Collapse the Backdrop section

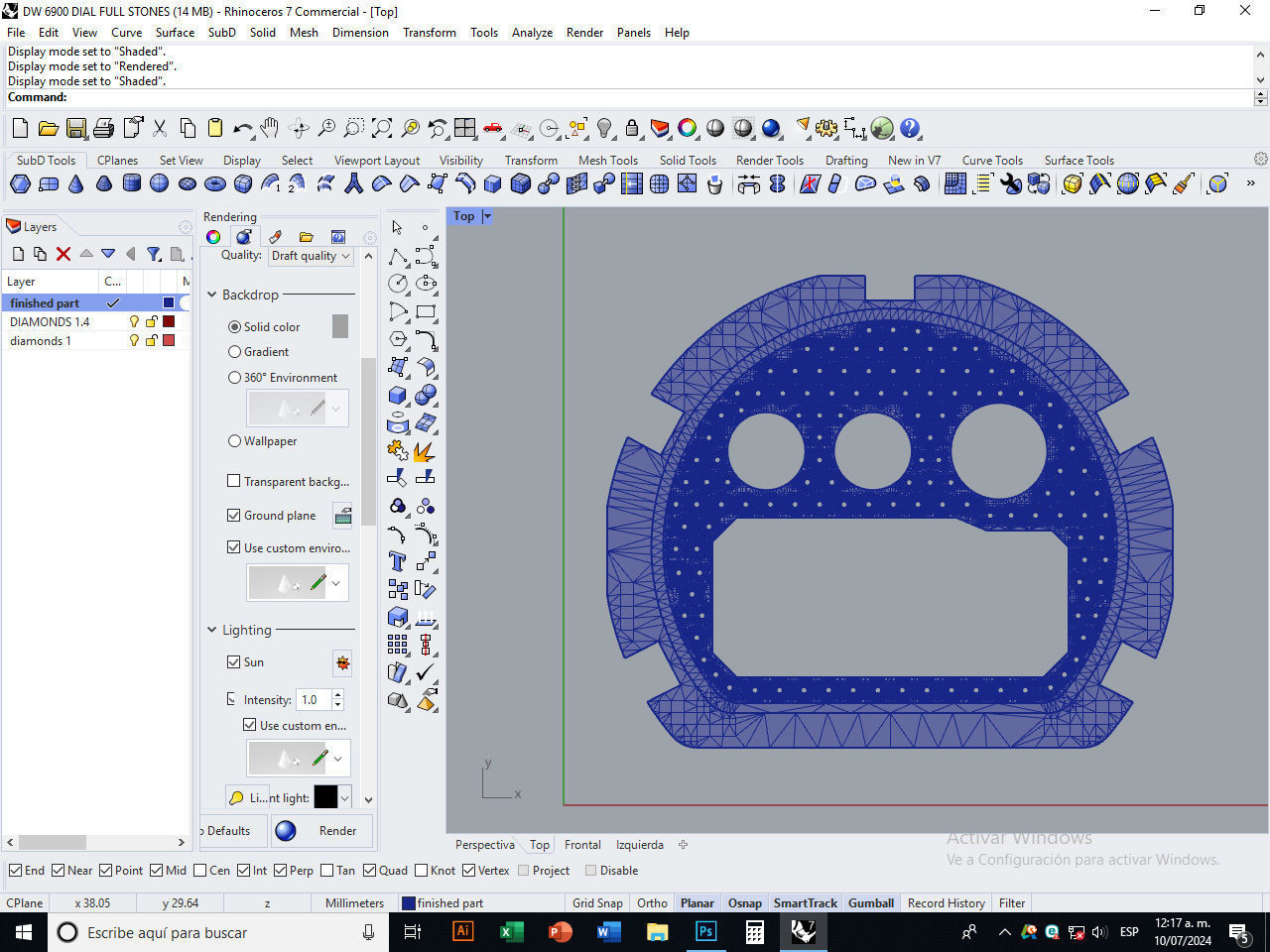point(211,295)
